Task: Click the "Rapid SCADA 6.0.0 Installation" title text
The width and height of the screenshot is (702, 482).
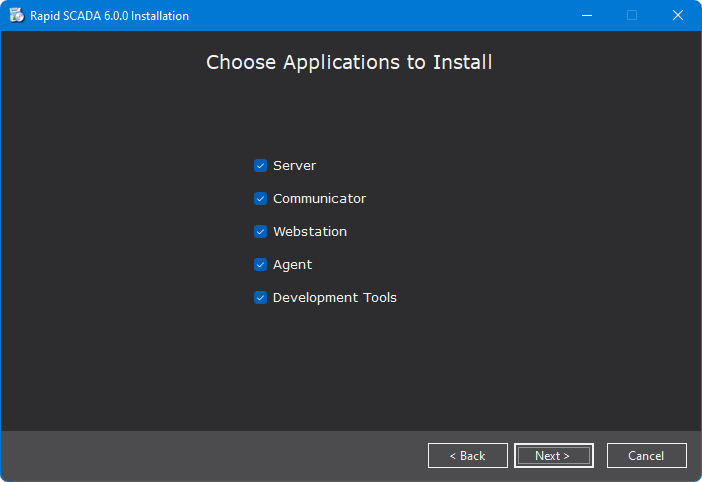Action: pos(109,16)
